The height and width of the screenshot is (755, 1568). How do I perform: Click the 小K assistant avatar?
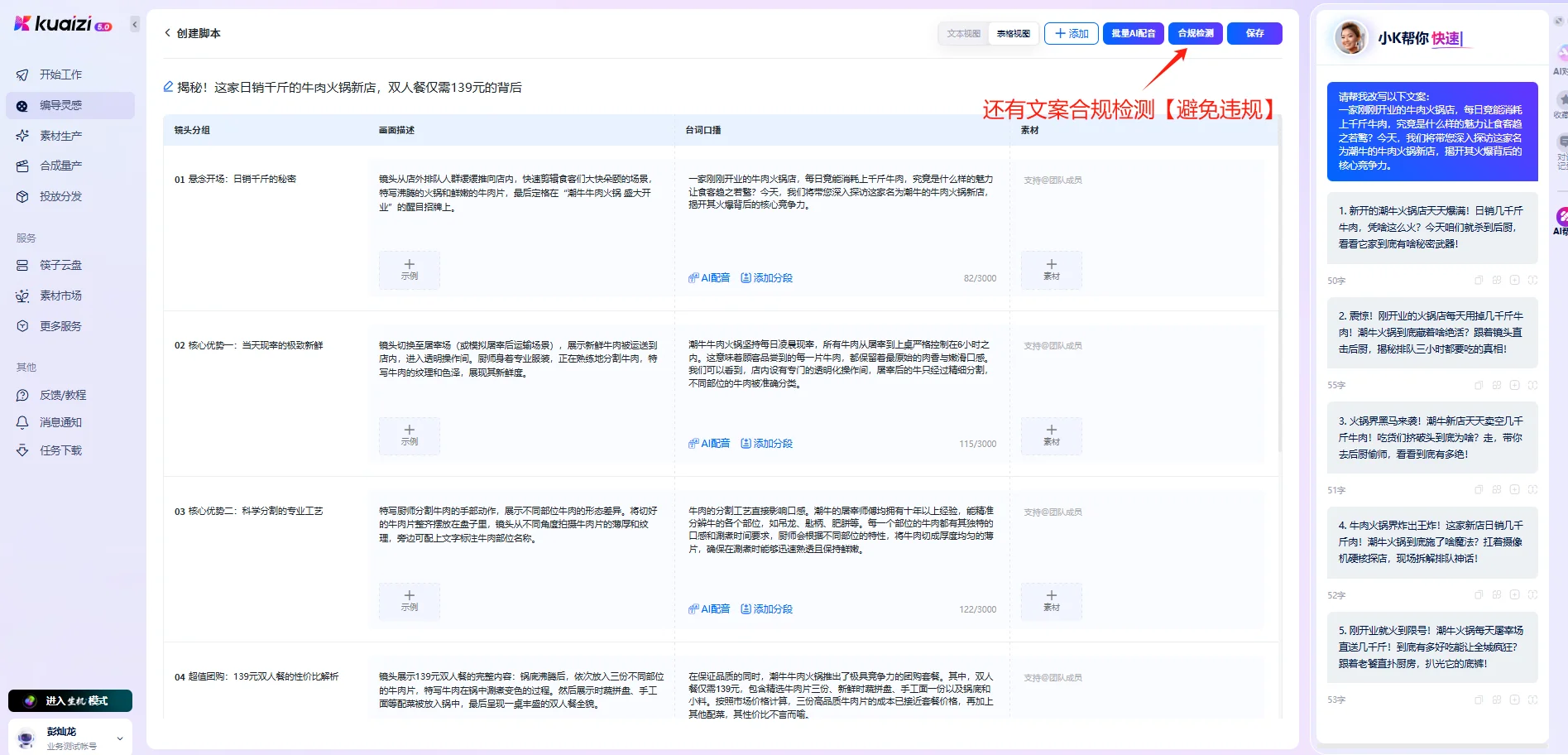coord(1350,38)
